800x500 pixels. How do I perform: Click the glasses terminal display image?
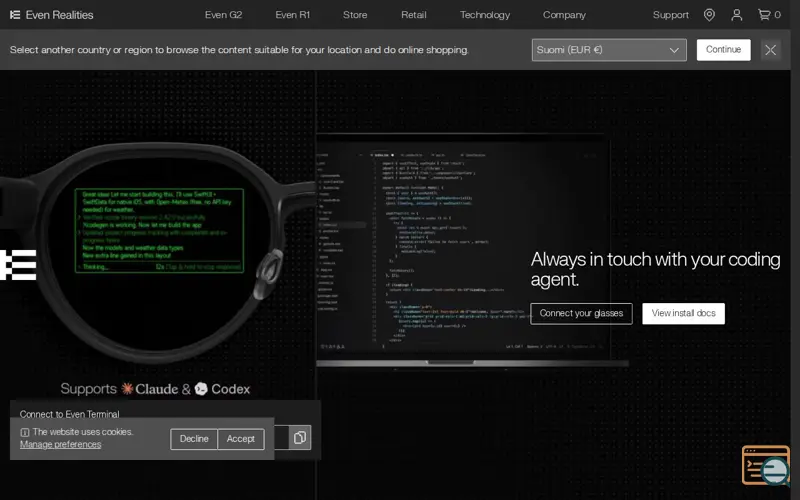(159, 231)
